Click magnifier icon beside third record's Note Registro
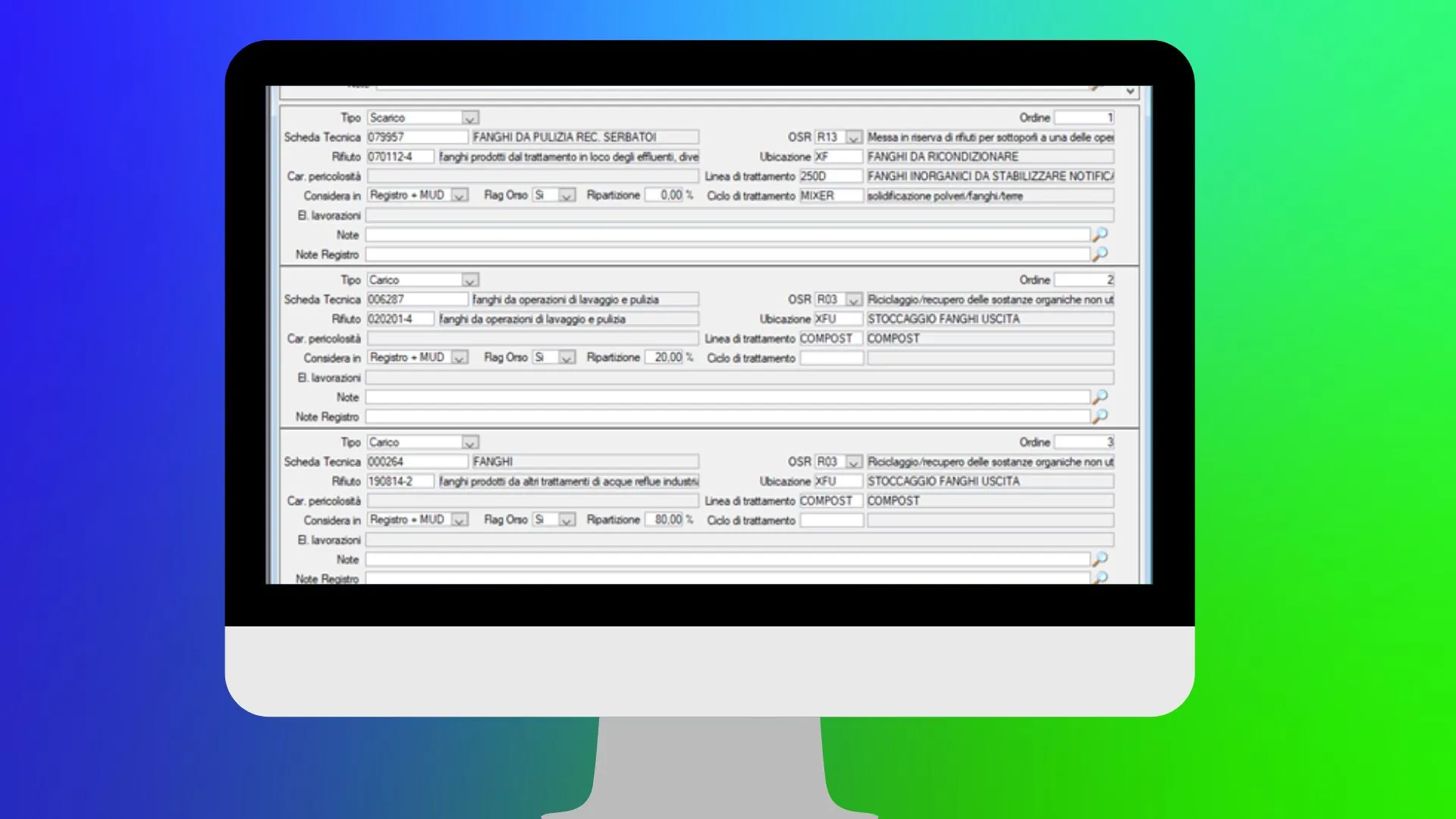This screenshot has width=1456, height=819. [1100, 577]
